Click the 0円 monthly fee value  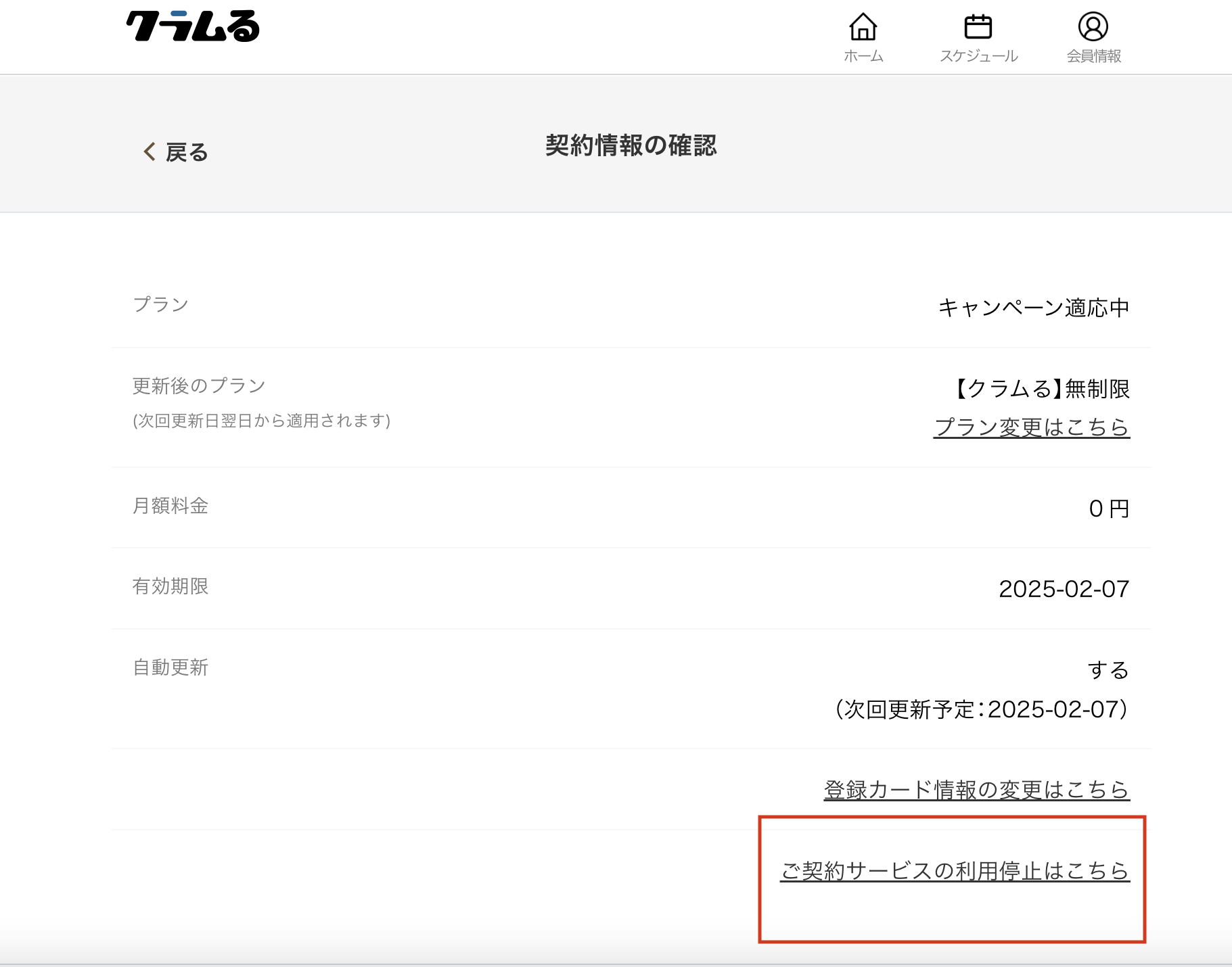tap(1109, 509)
